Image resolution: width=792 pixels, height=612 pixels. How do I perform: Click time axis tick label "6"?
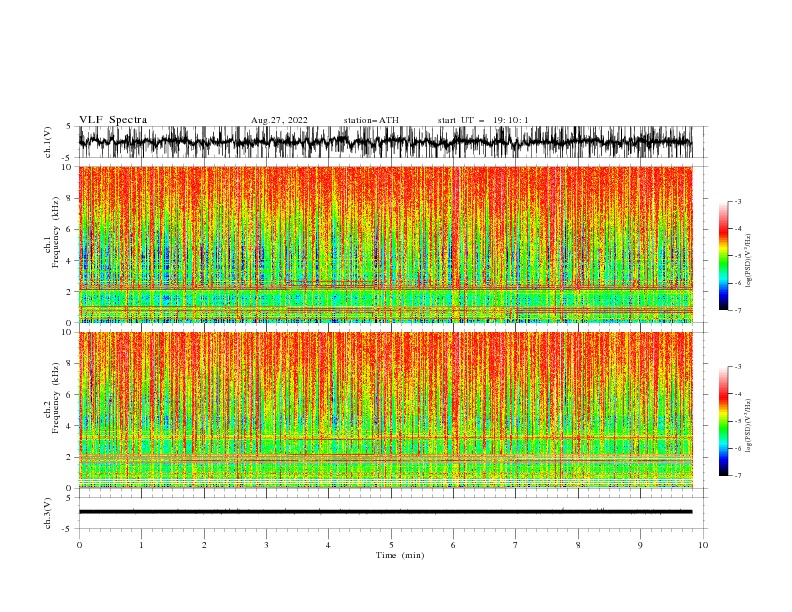click(x=453, y=545)
